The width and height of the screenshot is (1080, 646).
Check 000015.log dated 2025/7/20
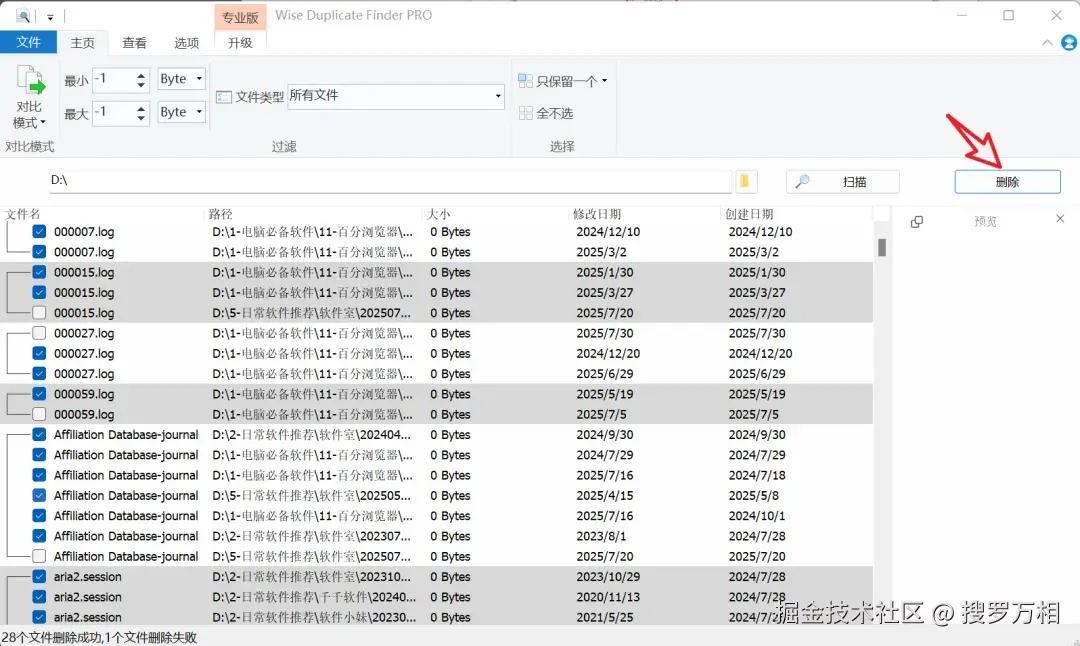click(39, 313)
